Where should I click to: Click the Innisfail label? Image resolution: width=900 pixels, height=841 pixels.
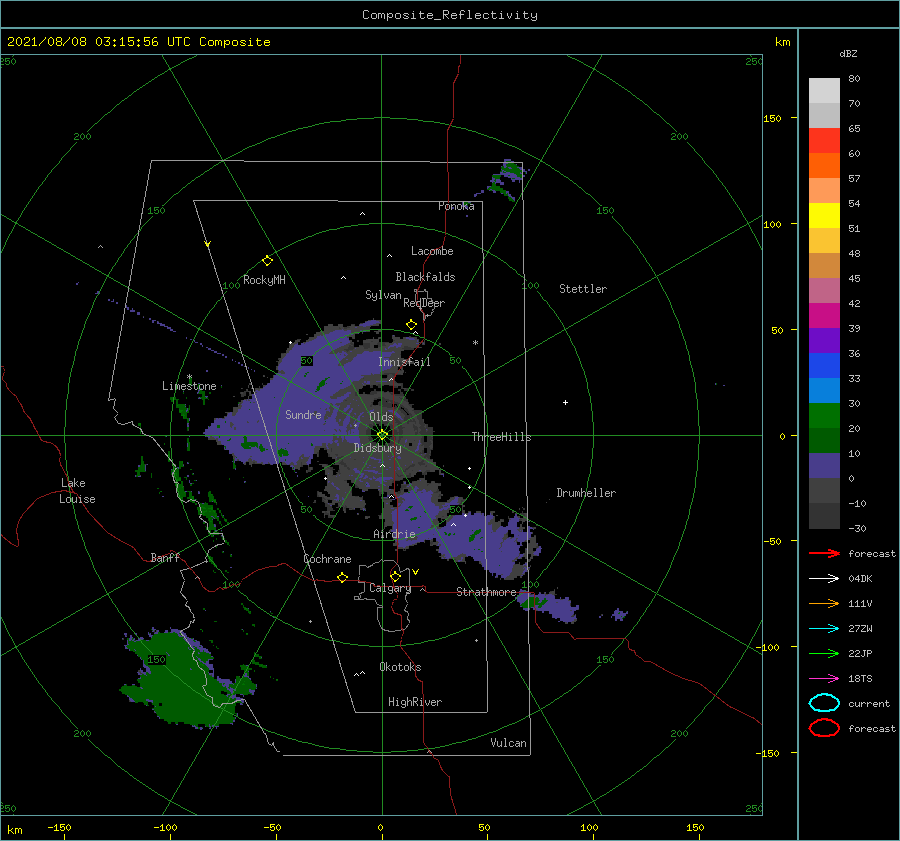(404, 362)
